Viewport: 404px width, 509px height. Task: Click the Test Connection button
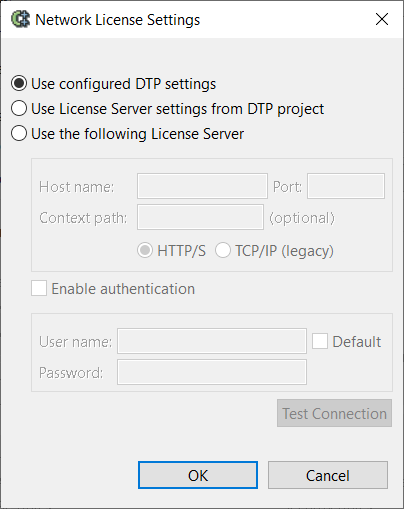334,413
